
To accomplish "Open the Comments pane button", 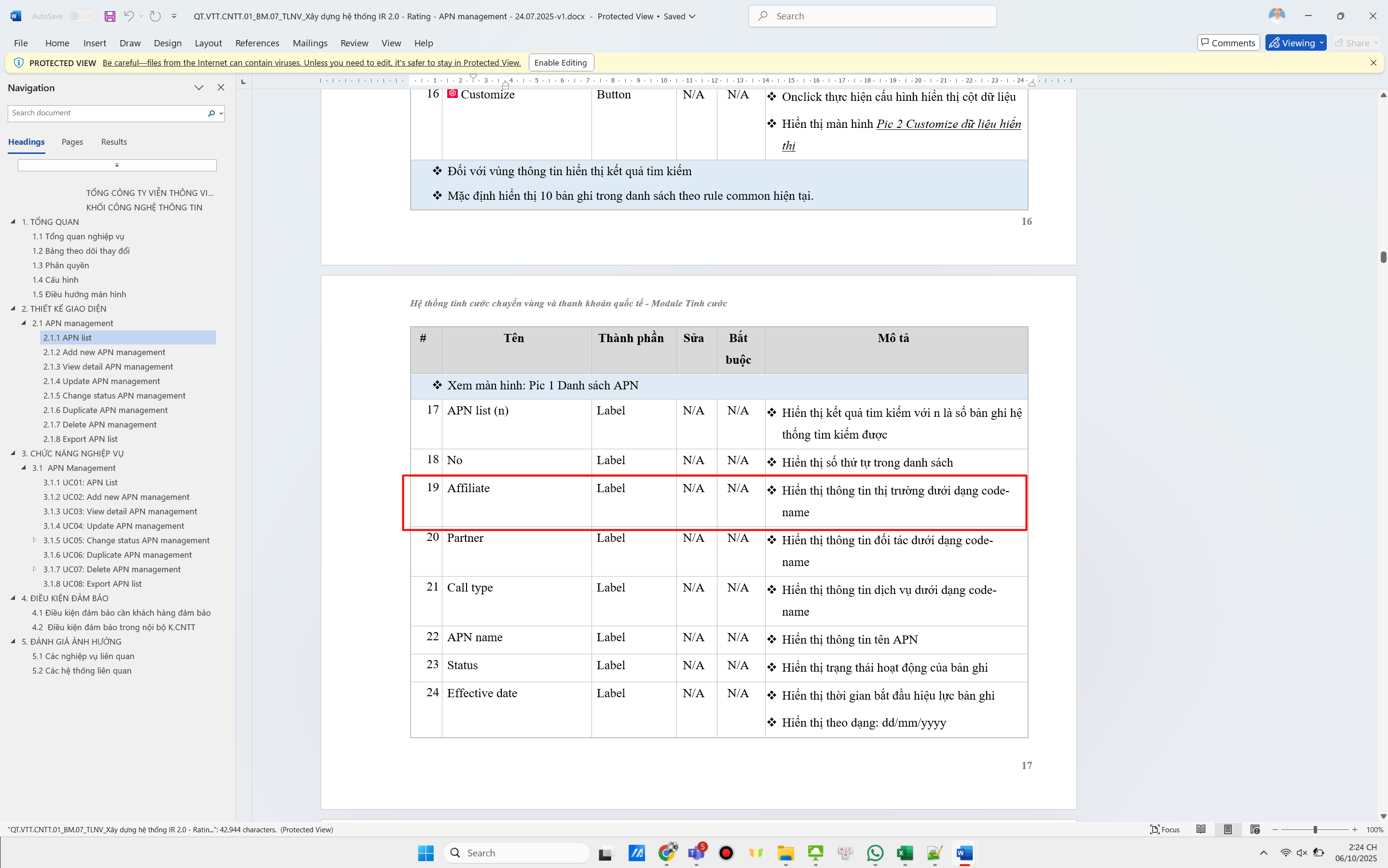I will [1228, 43].
